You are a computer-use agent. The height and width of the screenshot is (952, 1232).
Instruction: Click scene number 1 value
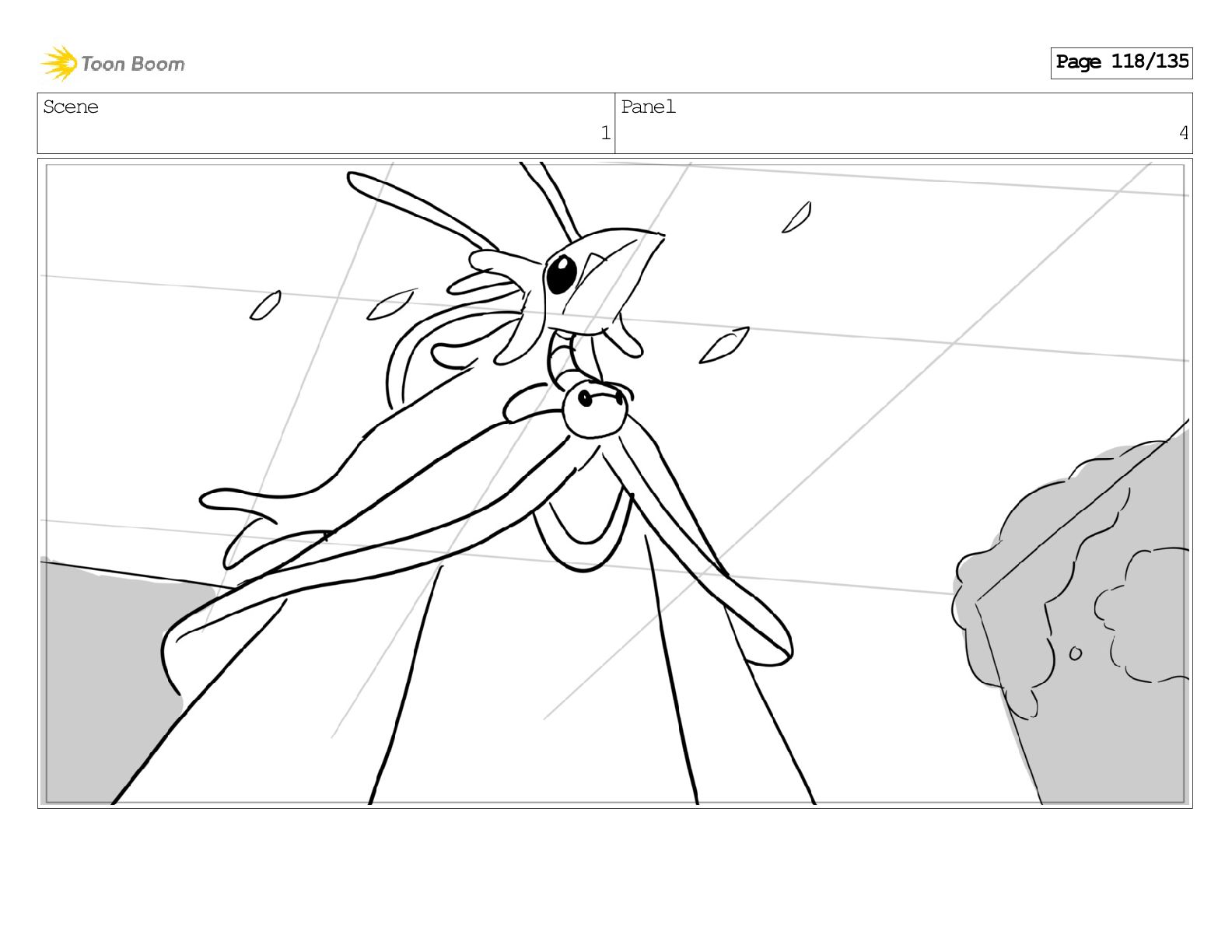pos(605,134)
